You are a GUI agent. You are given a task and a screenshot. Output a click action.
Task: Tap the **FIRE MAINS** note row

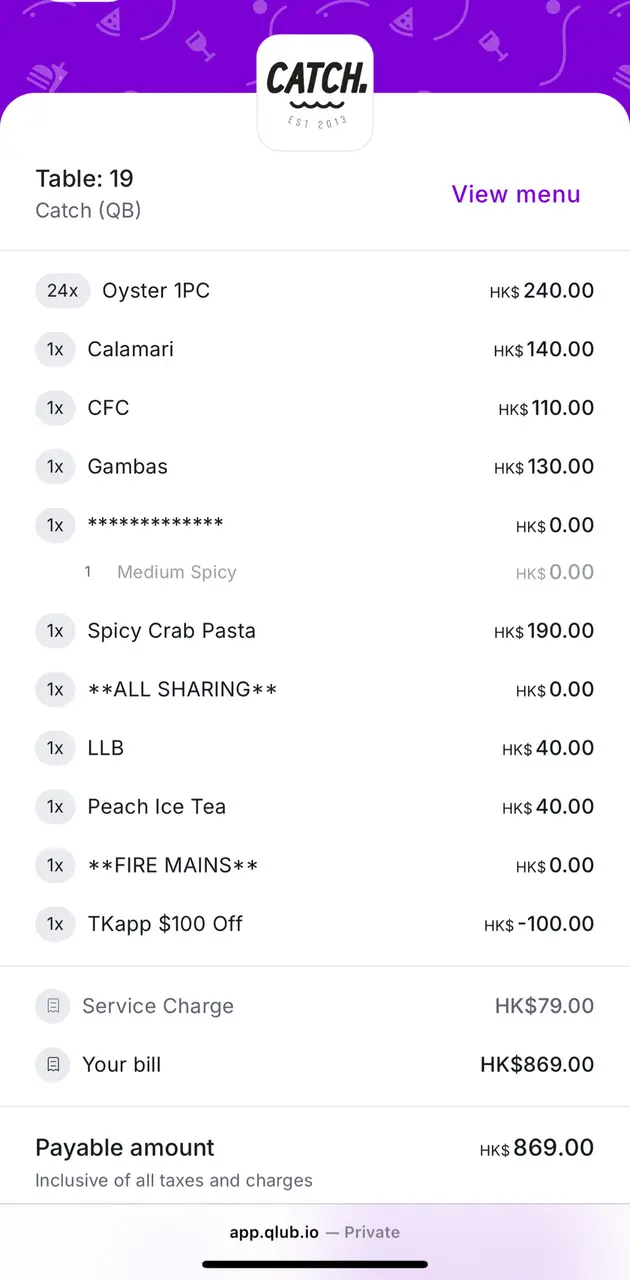[x=172, y=866]
